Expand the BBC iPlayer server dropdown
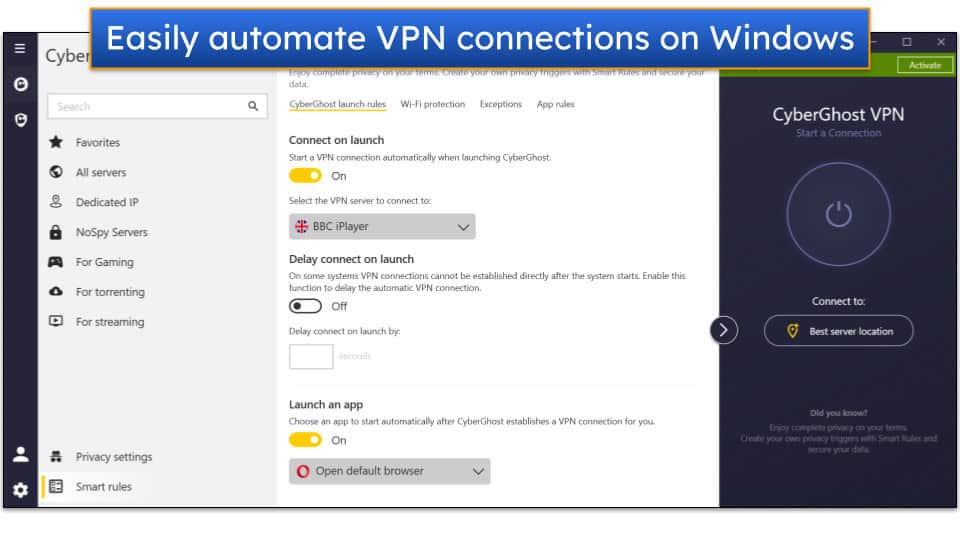Screen dimensions: 960x540 coord(382,227)
